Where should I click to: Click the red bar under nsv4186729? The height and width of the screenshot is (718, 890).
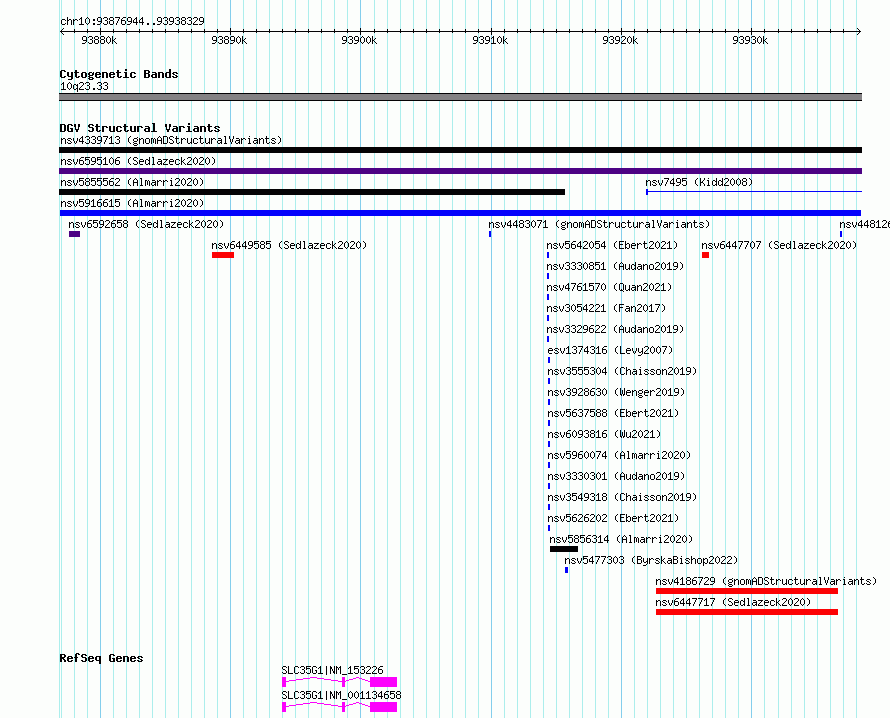click(747, 591)
